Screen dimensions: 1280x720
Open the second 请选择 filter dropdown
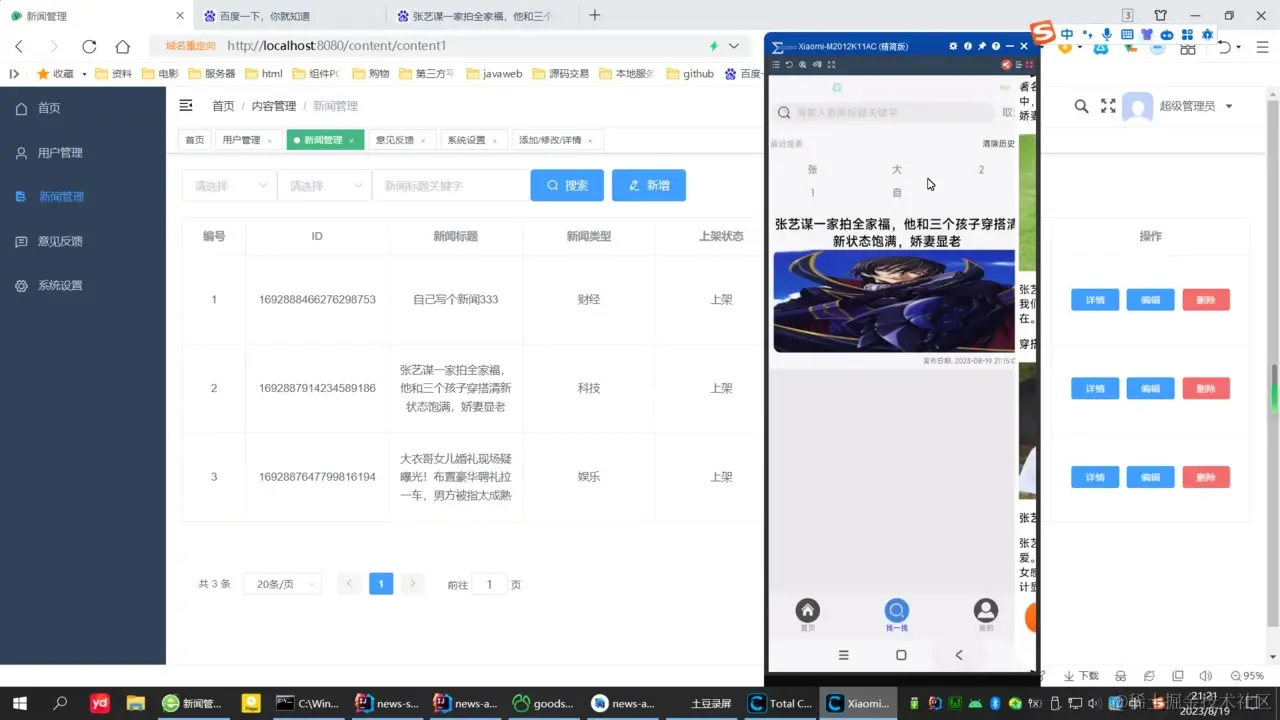(324, 186)
